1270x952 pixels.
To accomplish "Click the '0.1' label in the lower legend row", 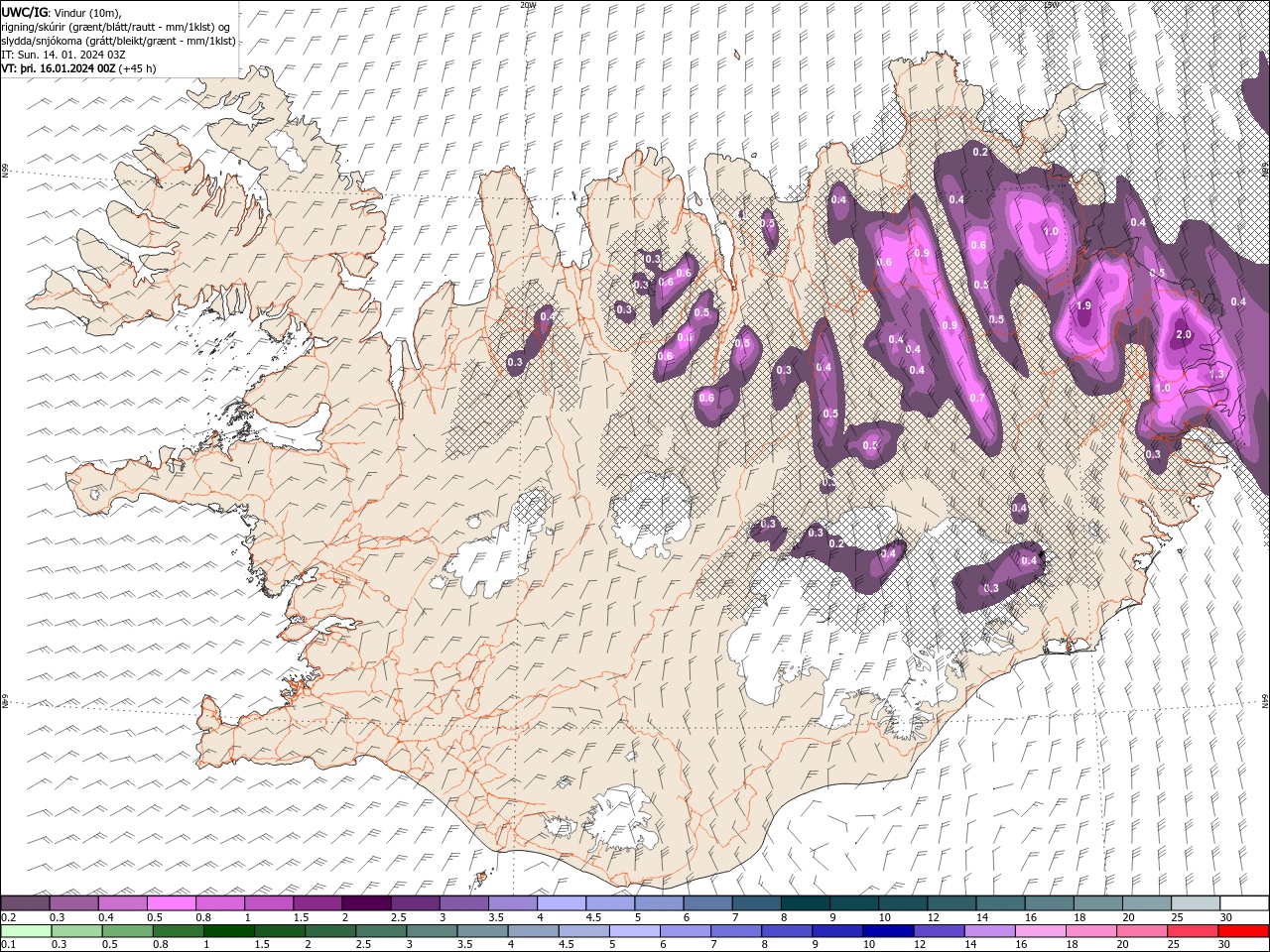I will pos(9,945).
